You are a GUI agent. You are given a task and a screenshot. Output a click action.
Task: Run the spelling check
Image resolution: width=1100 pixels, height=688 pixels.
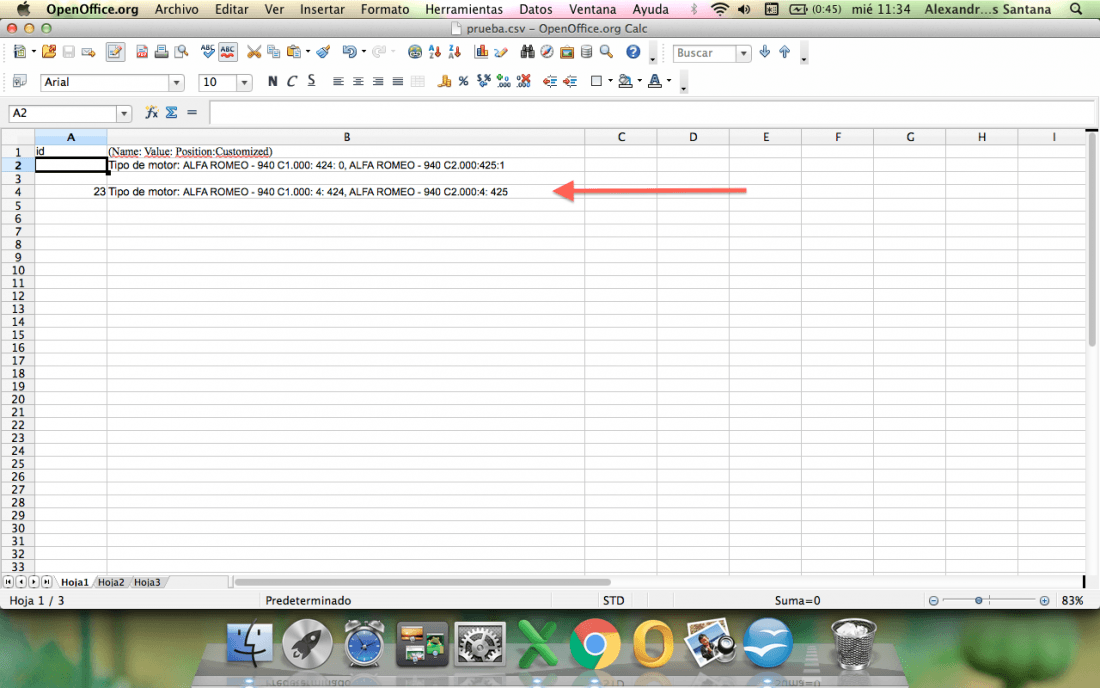pos(208,52)
